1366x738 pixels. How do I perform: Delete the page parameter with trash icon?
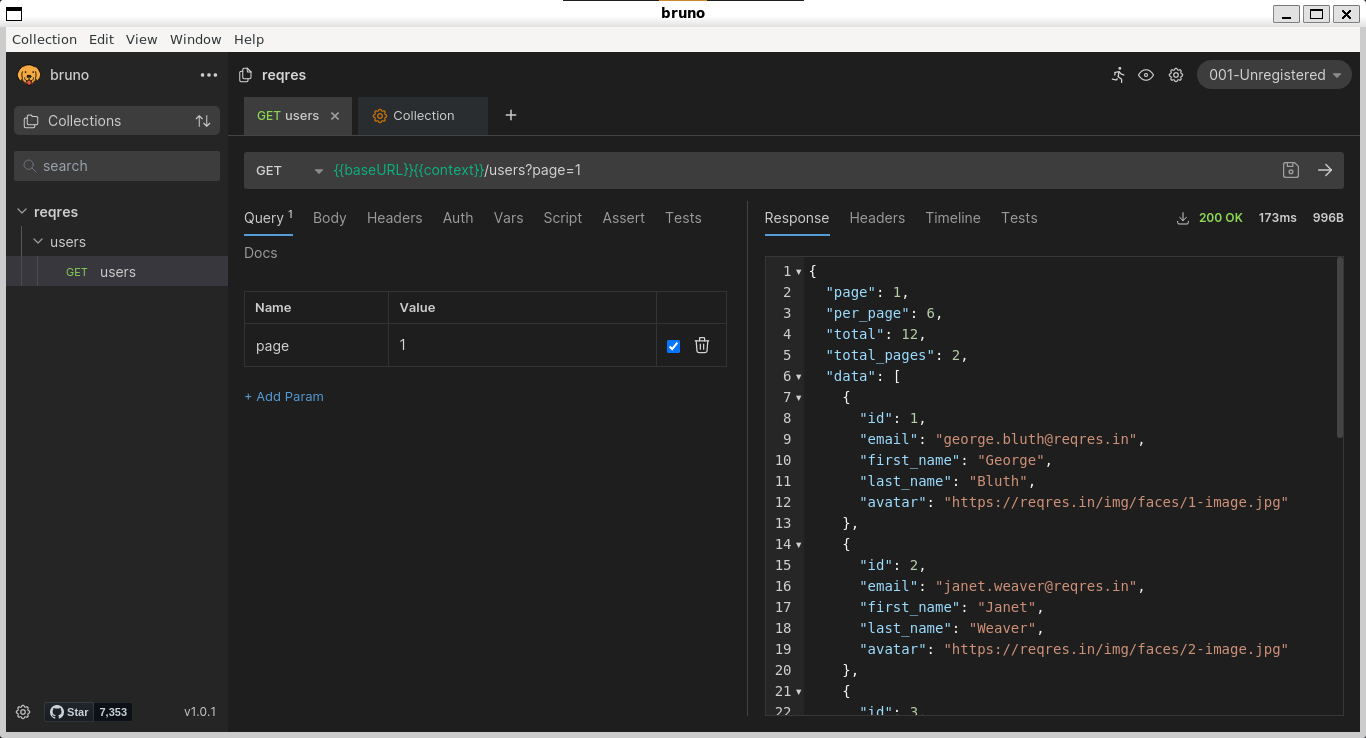pos(702,345)
